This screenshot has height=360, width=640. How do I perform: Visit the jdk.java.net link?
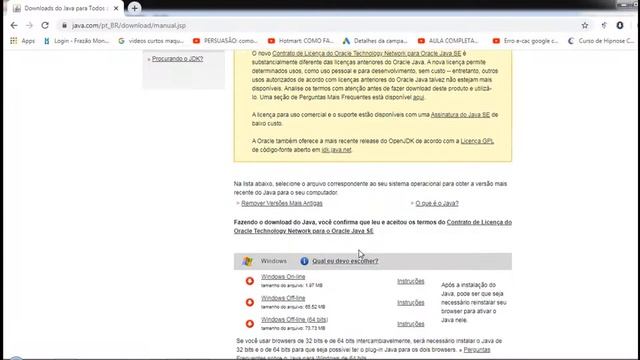336,150
